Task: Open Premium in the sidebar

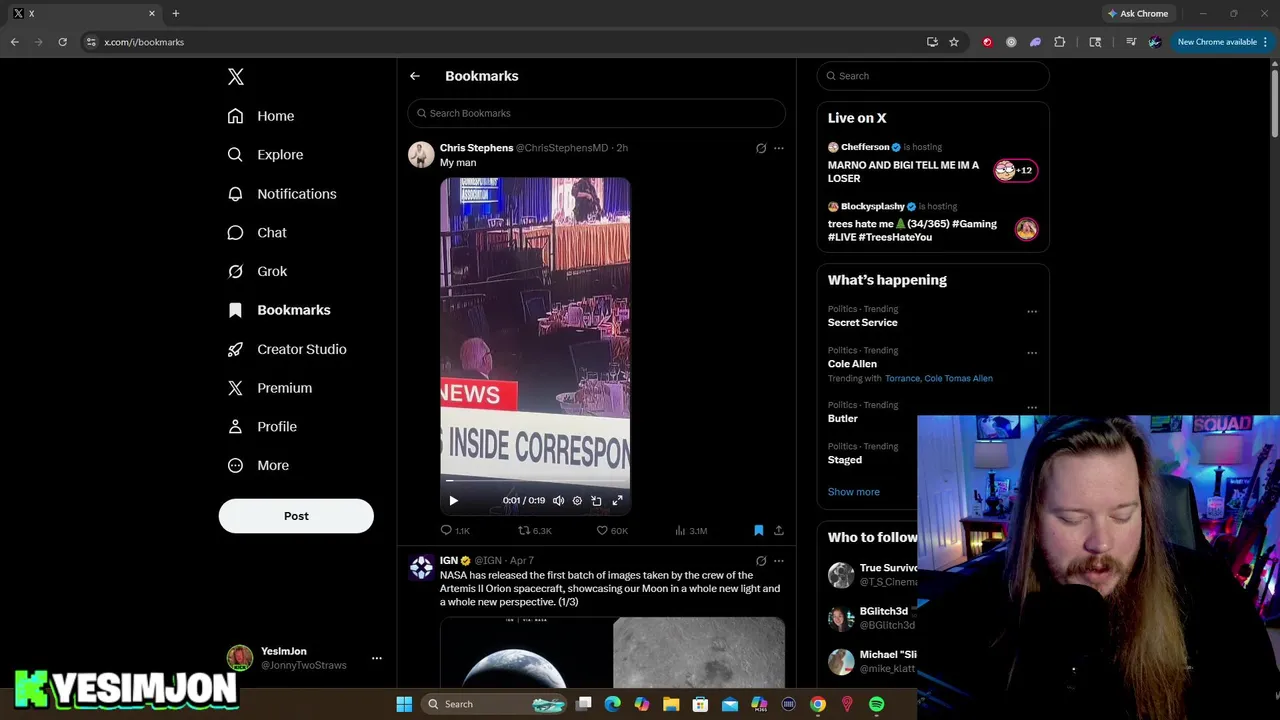Action: point(270,388)
